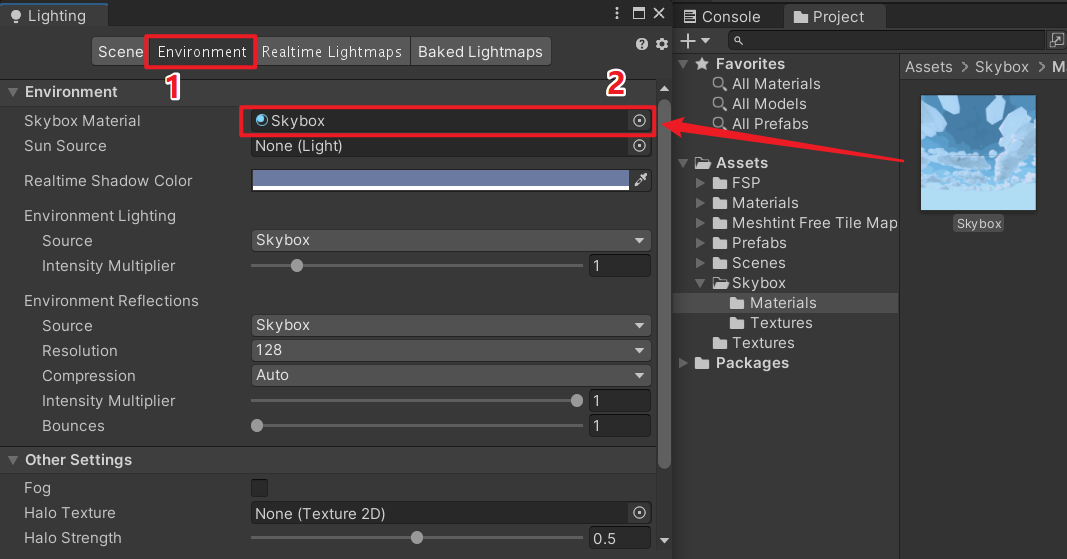
Task: Click the Lighting panel scroll down arrow
Action: (x=665, y=541)
